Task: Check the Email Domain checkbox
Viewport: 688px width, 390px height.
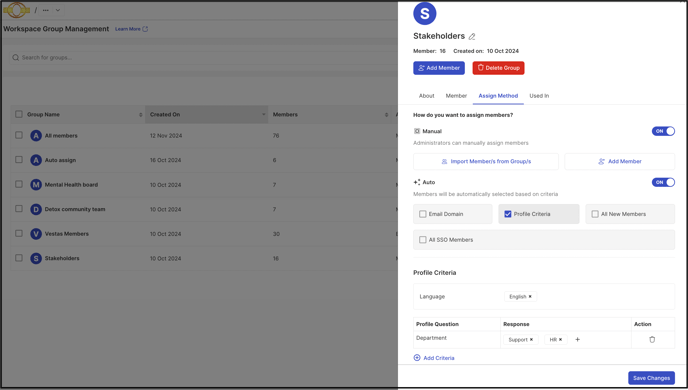Action: (x=423, y=214)
